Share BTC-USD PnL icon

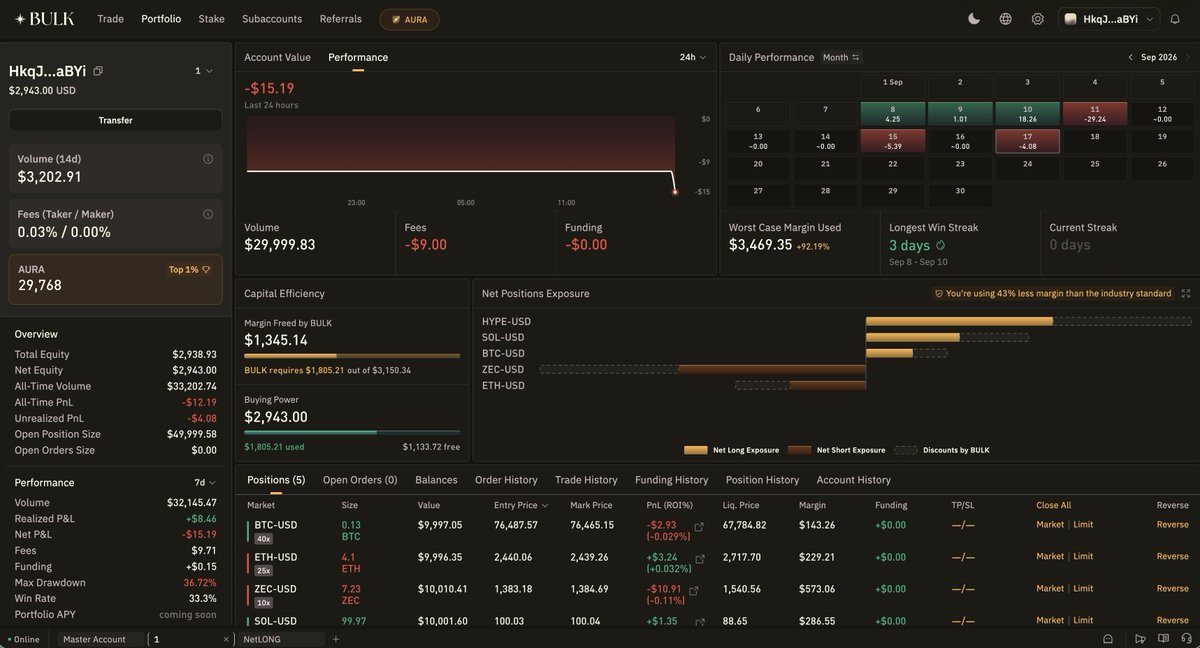699,527
